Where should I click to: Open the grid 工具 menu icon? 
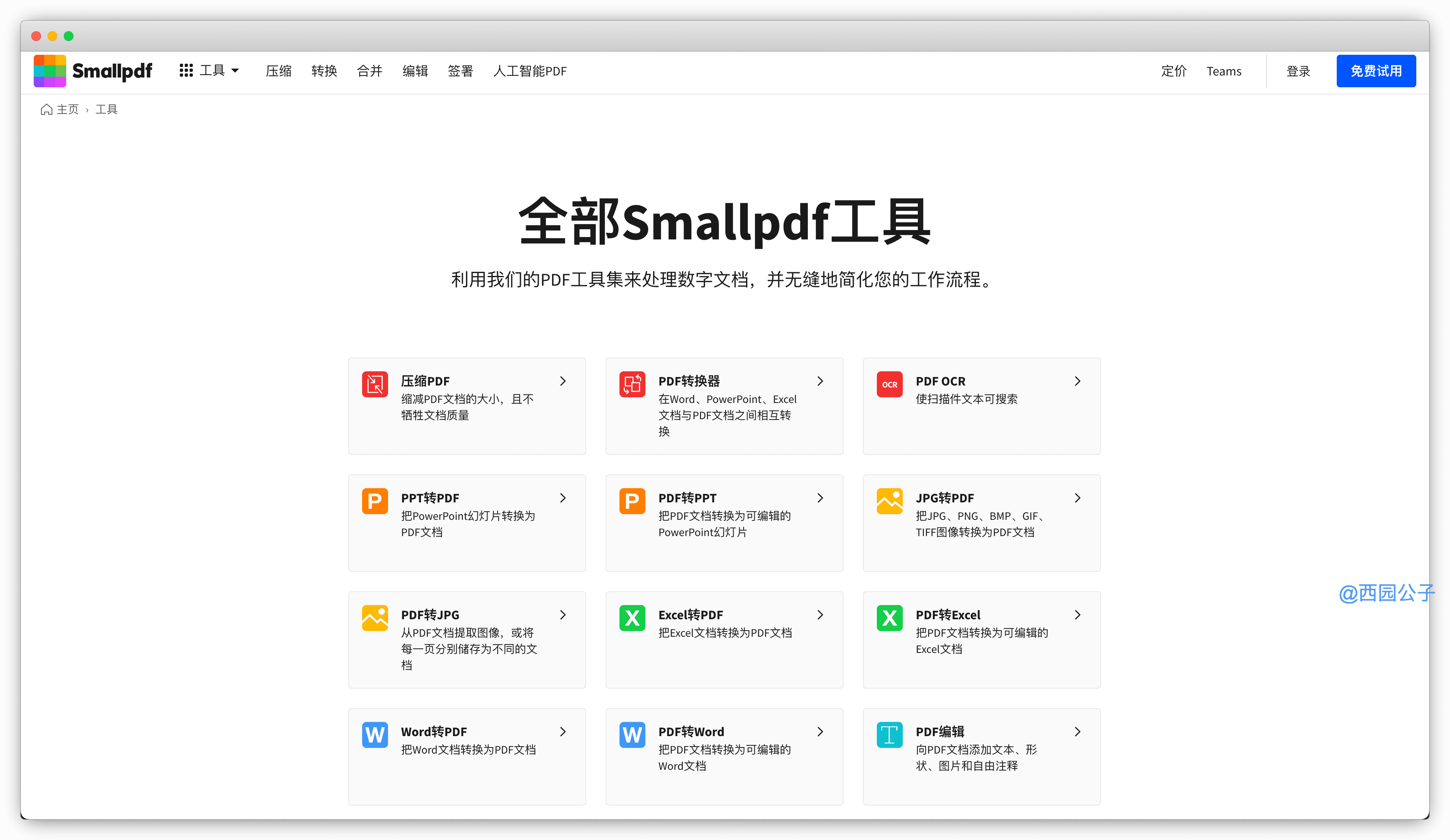pyautogui.click(x=186, y=70)
